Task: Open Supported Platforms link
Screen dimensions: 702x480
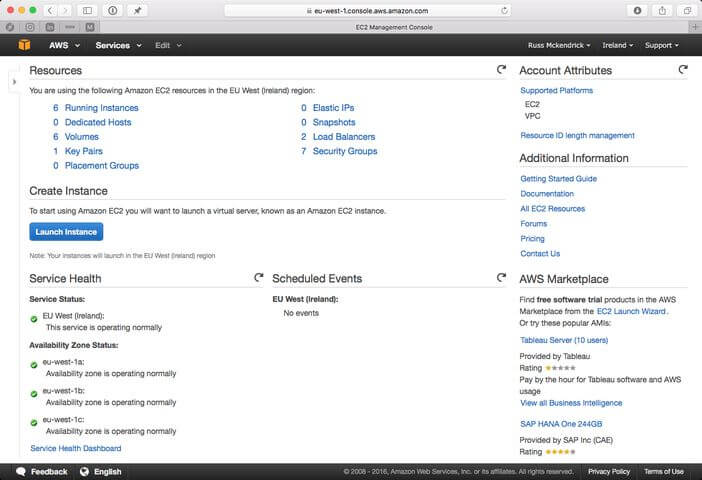Action: tap(556, 90)
